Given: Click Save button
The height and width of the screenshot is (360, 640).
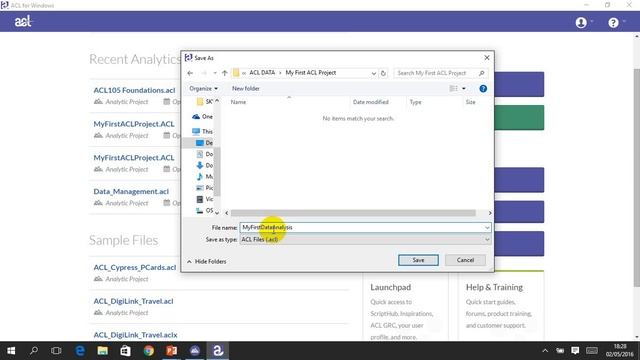Looking at the screenshot, I should pos(418,260).
